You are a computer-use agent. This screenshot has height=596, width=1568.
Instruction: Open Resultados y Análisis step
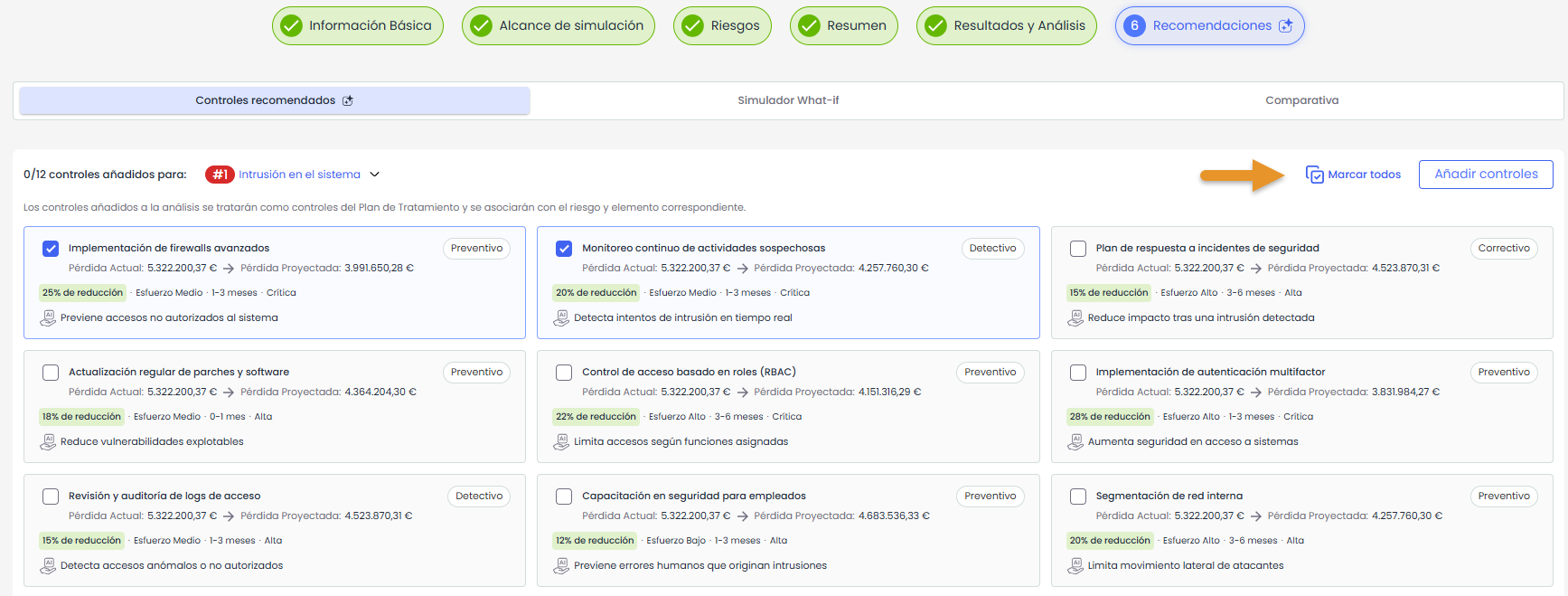[x=1007, y=25]
